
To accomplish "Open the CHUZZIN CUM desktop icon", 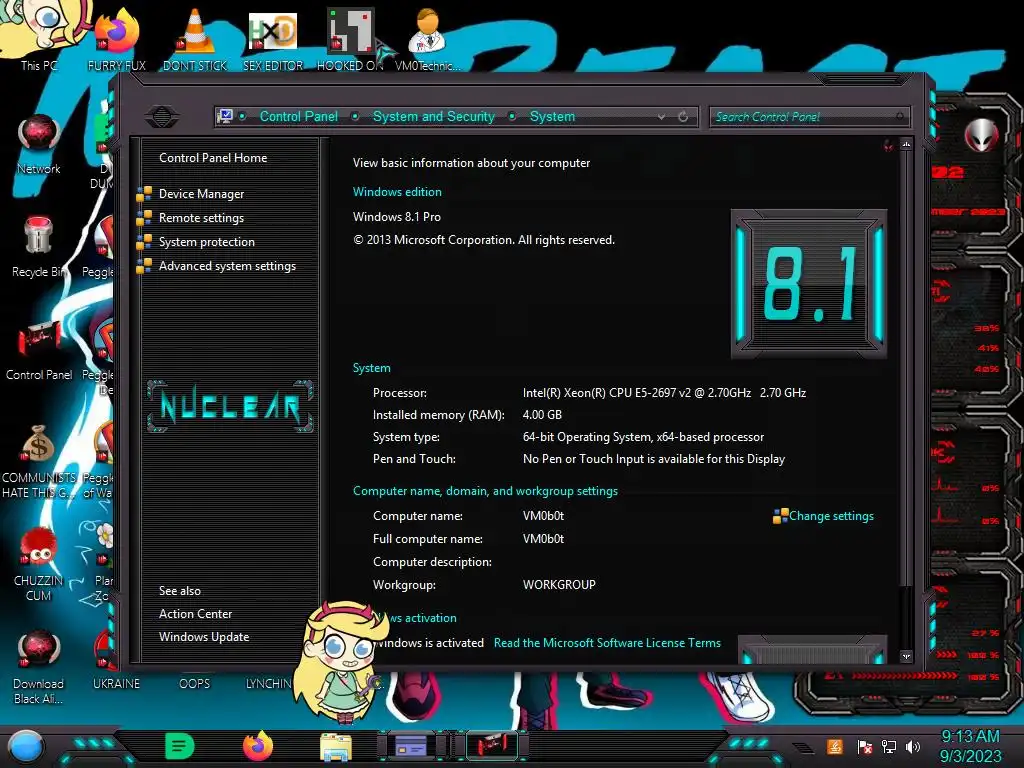I will [39, 564].
